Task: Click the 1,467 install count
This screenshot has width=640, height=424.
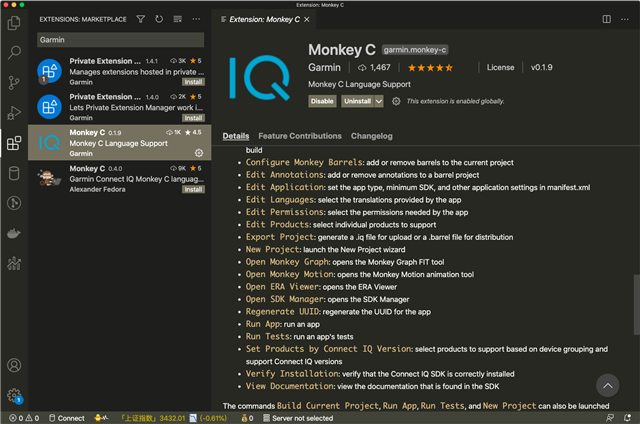Action: (374, 68)
